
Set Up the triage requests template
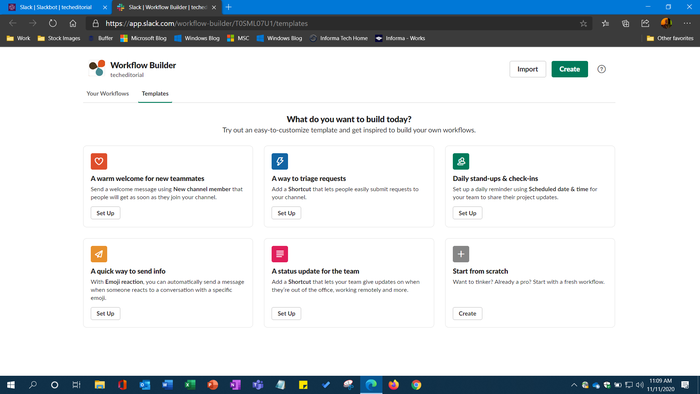(x=286, y=213)
